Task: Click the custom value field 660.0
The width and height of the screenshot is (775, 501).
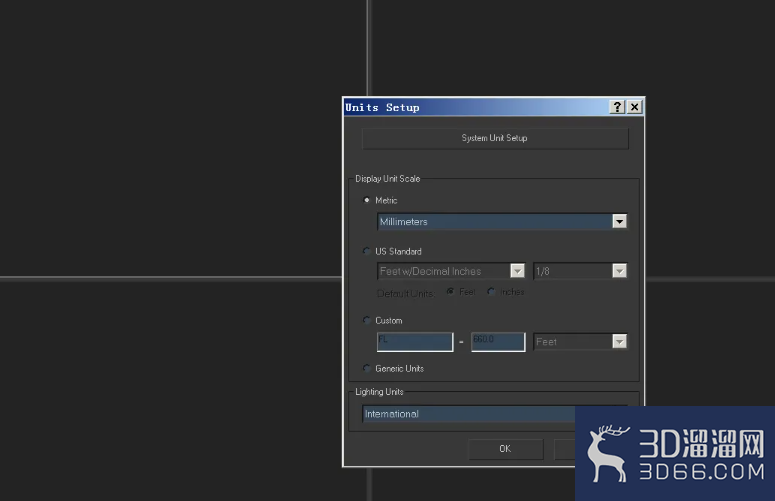Action: pos(498,342)
